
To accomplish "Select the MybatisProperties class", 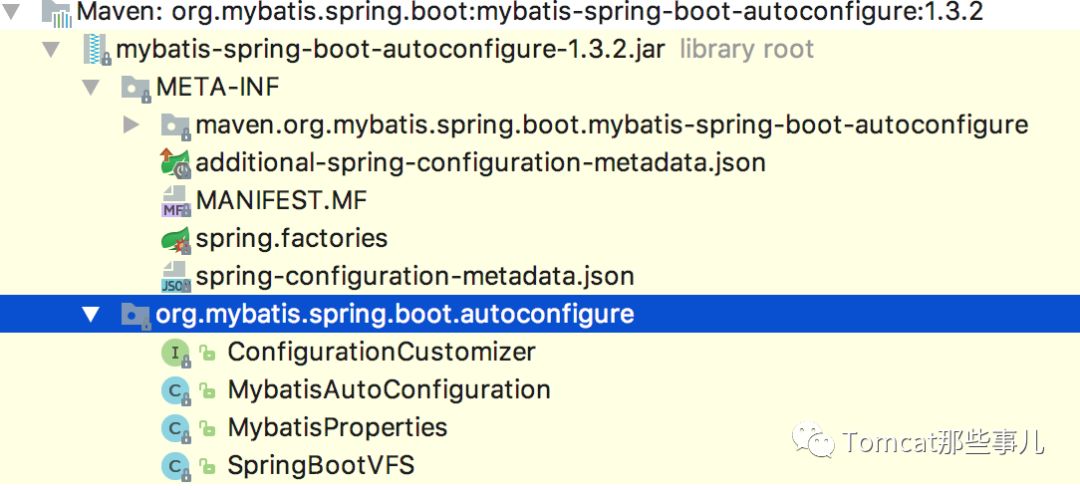I will point(338,427).
